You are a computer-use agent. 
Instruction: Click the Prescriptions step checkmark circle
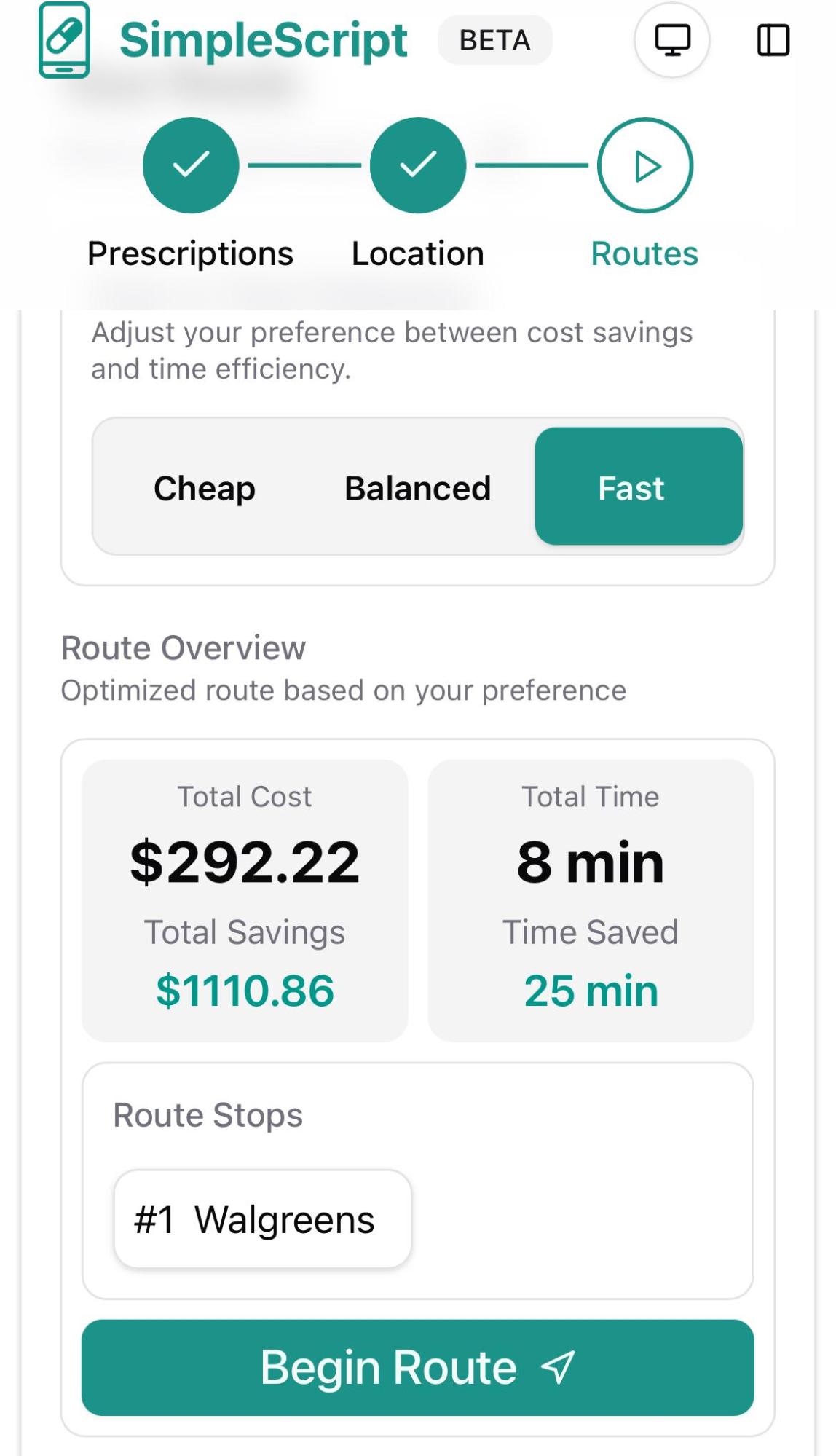click(x=191, y=165)
